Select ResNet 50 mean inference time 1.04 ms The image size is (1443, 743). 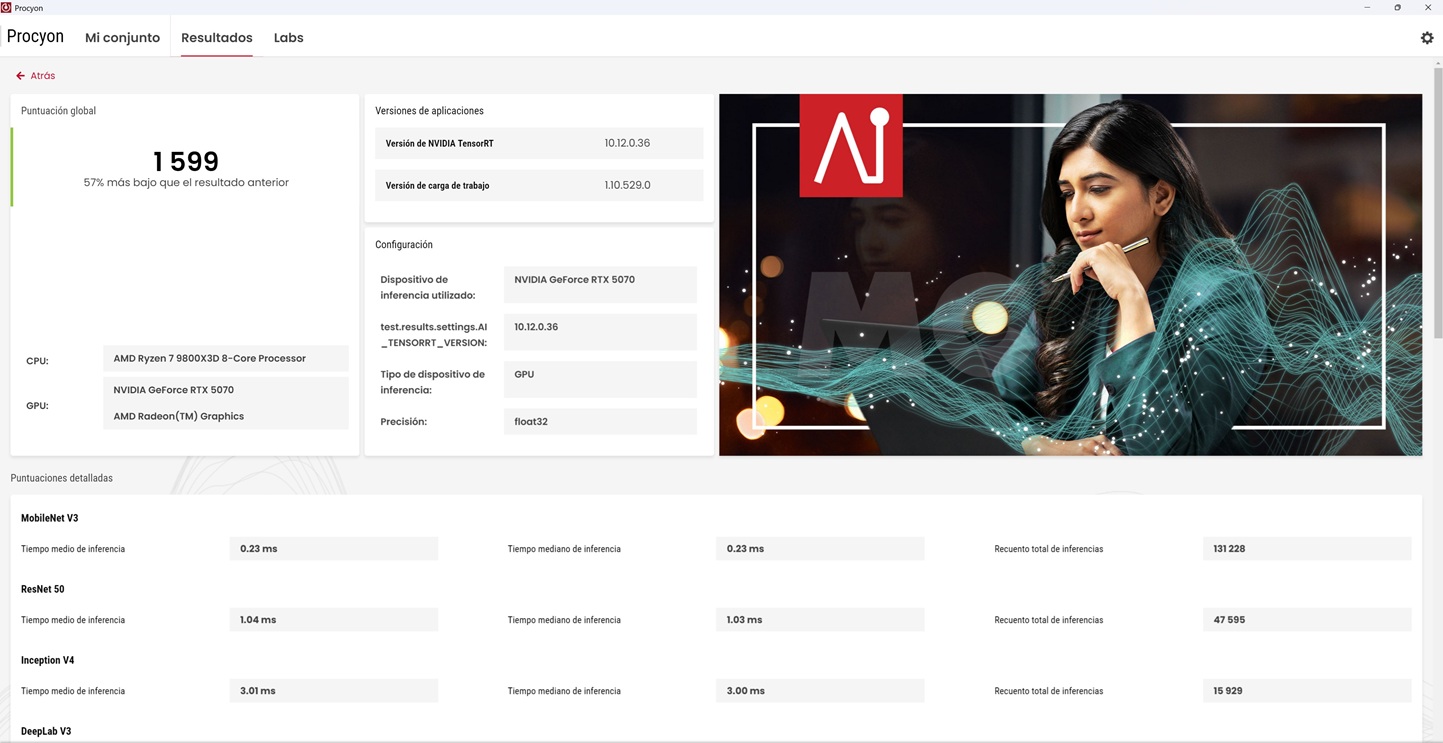(x=334, y=620)
